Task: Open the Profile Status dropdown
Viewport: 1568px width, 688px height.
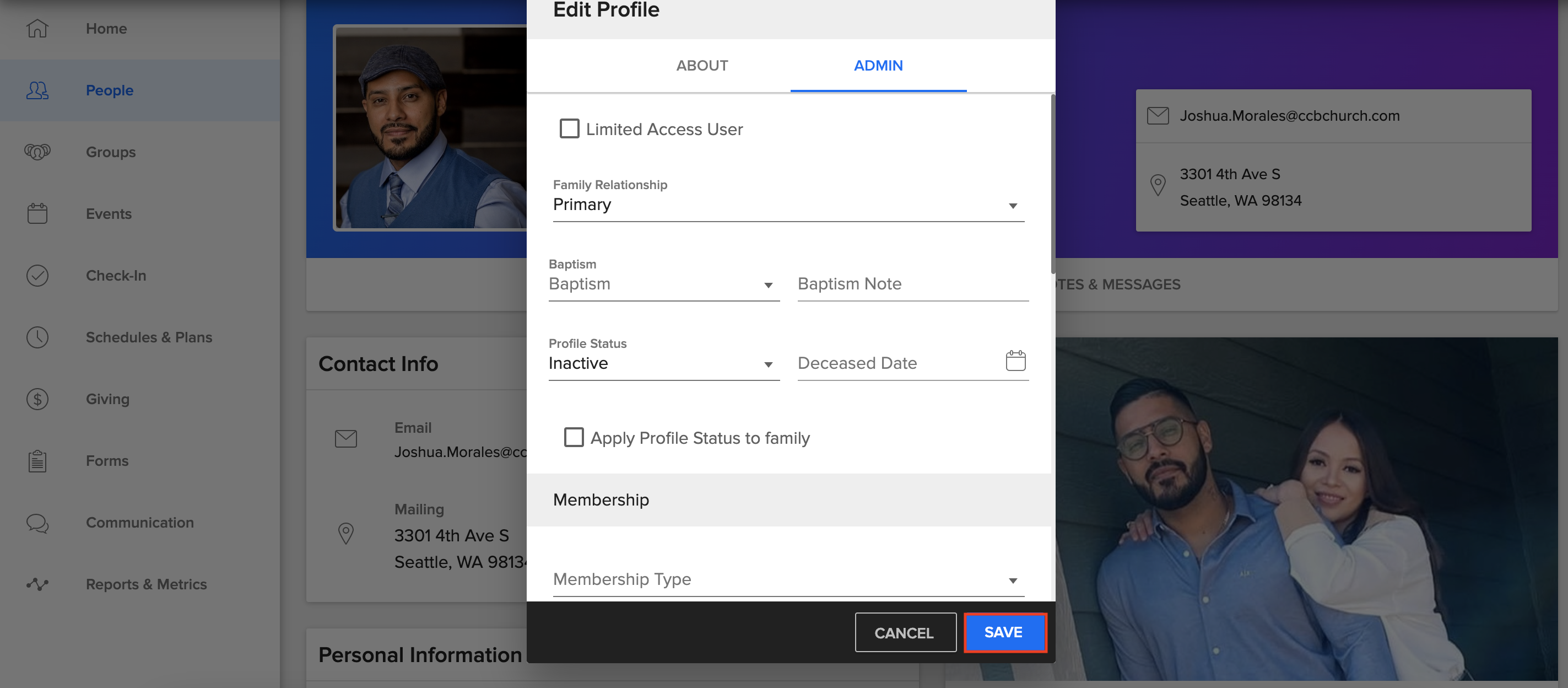Action: (x=769, y=363)
